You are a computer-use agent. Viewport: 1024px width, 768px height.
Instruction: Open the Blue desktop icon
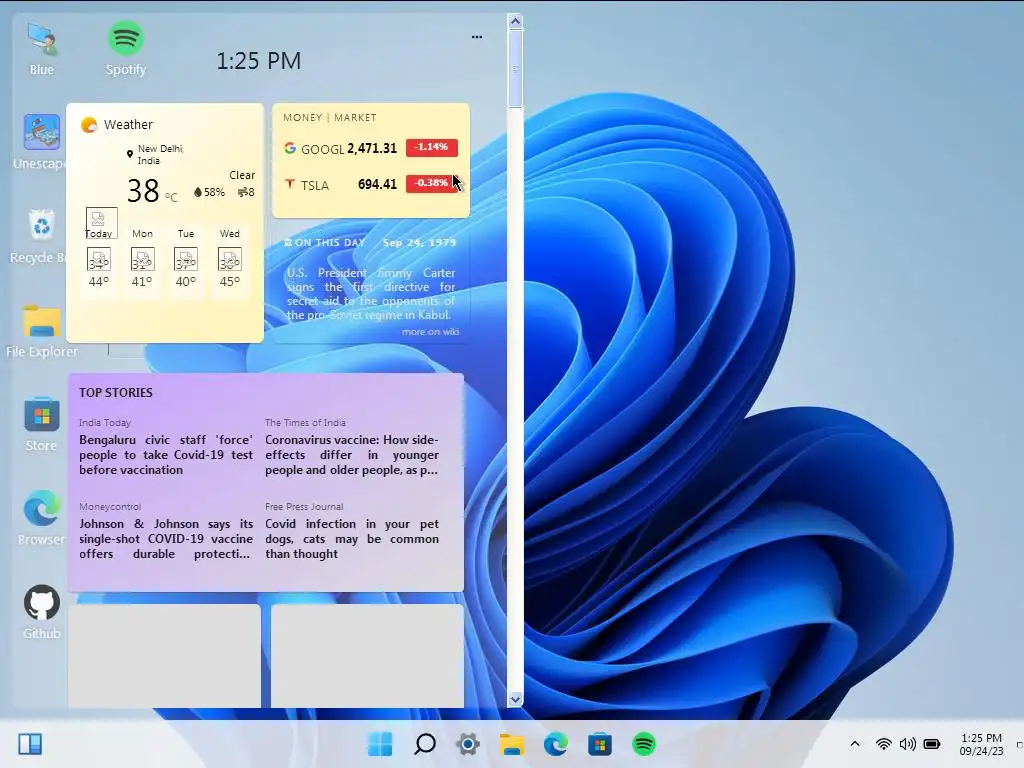(x=42, y=48)
